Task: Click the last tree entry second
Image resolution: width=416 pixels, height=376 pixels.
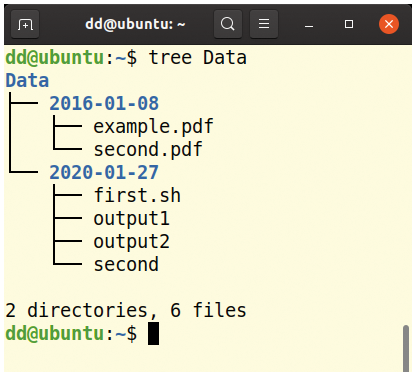Action: pos(126,265)
